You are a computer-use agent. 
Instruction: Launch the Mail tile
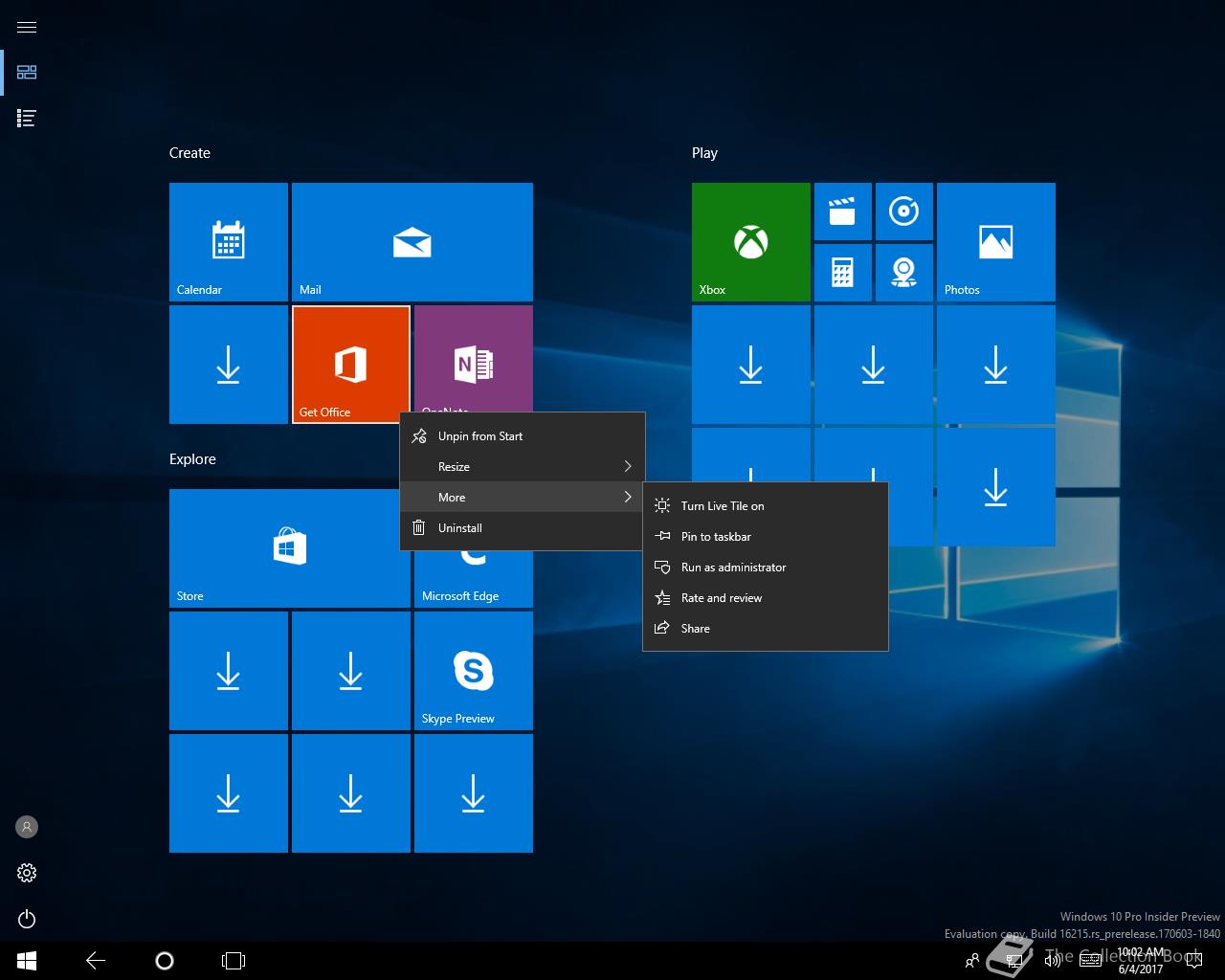[412, 242]
